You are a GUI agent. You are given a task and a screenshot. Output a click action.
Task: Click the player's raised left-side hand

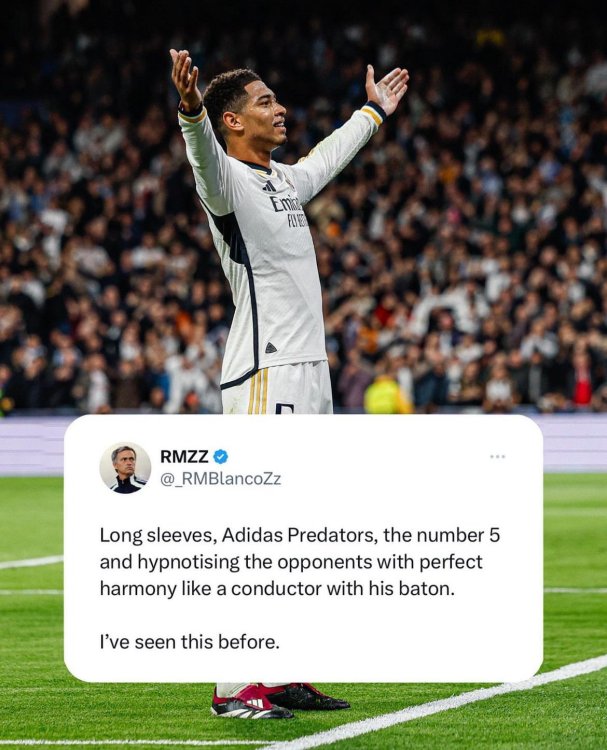pos(185,78)
